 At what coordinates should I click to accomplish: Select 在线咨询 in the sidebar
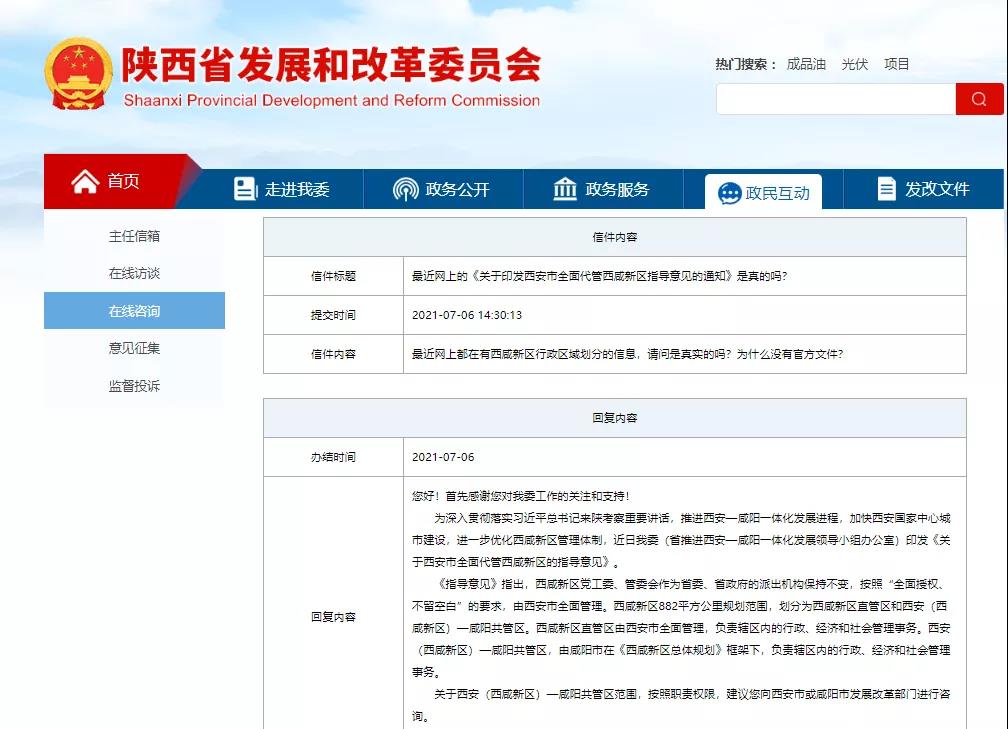(x=134, y=310)
